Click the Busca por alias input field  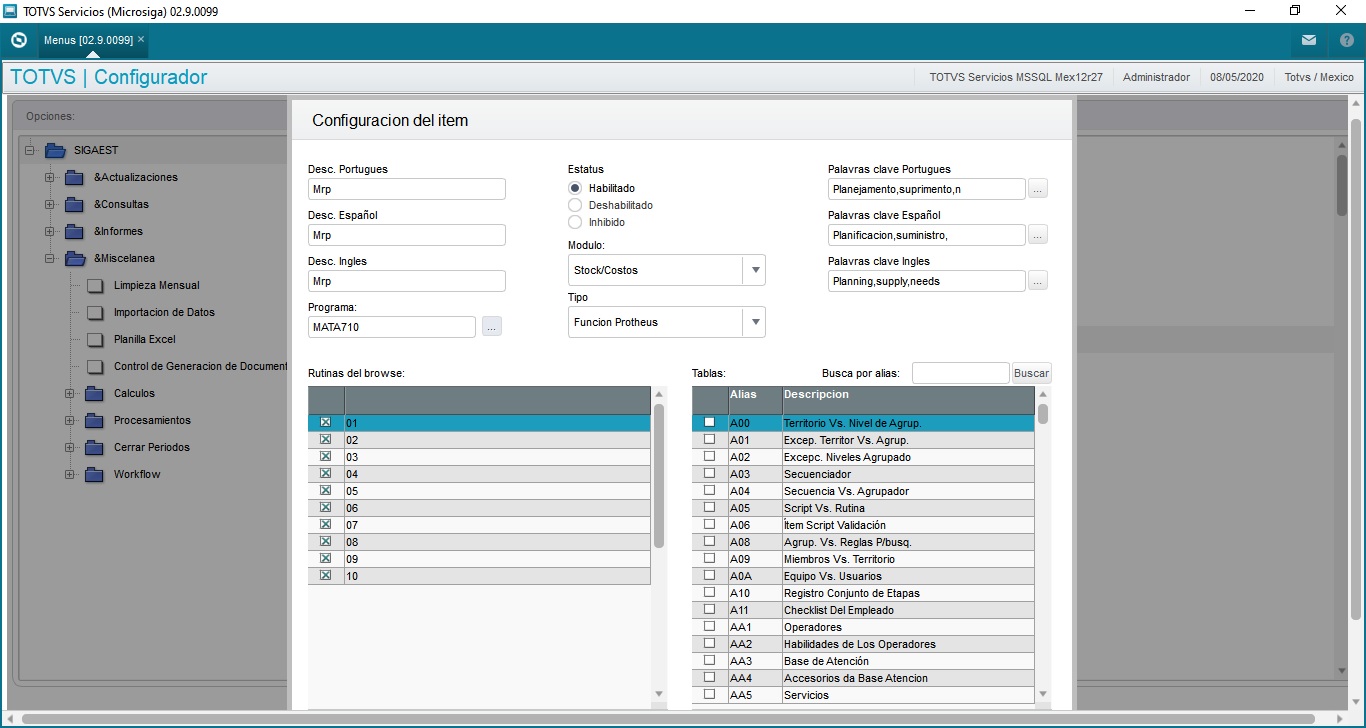(x=960, y=373)
